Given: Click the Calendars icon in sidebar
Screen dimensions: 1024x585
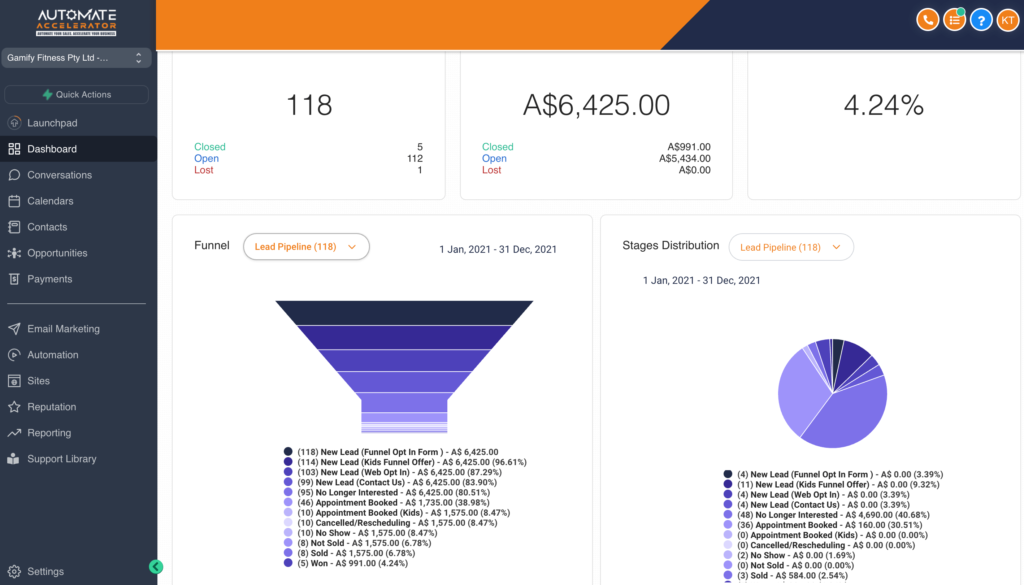Looking at the screenshot, I should click(x=14, y=201).
